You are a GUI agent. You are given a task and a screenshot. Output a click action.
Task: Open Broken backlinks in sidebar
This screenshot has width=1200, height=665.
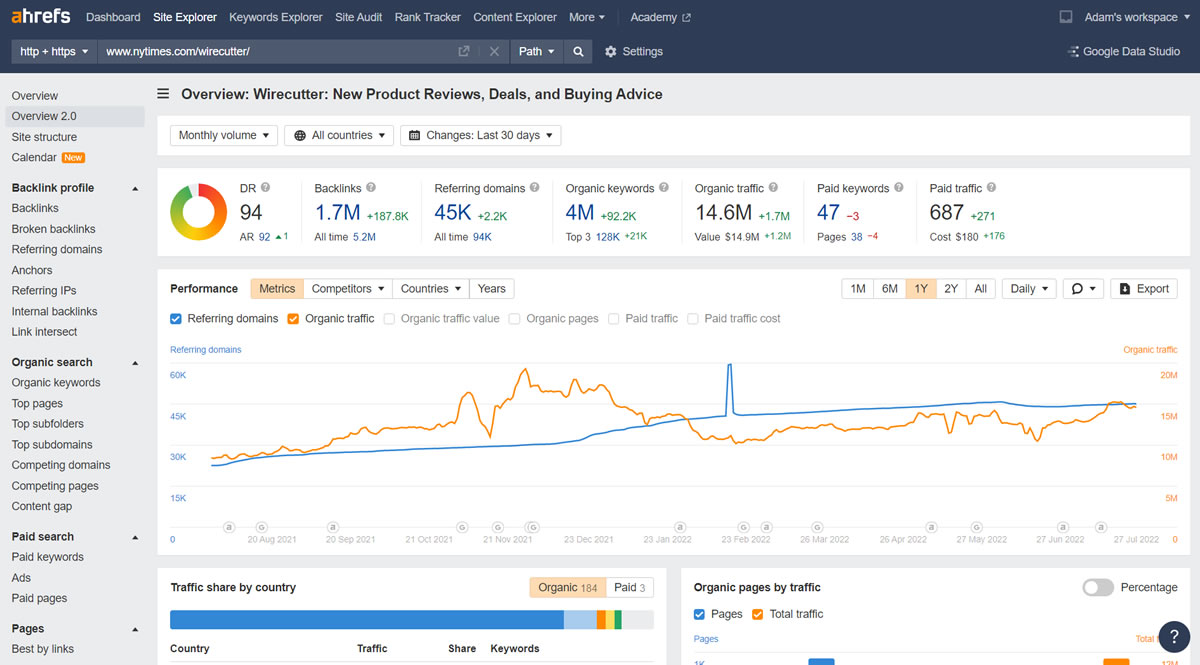coord(54,229)
